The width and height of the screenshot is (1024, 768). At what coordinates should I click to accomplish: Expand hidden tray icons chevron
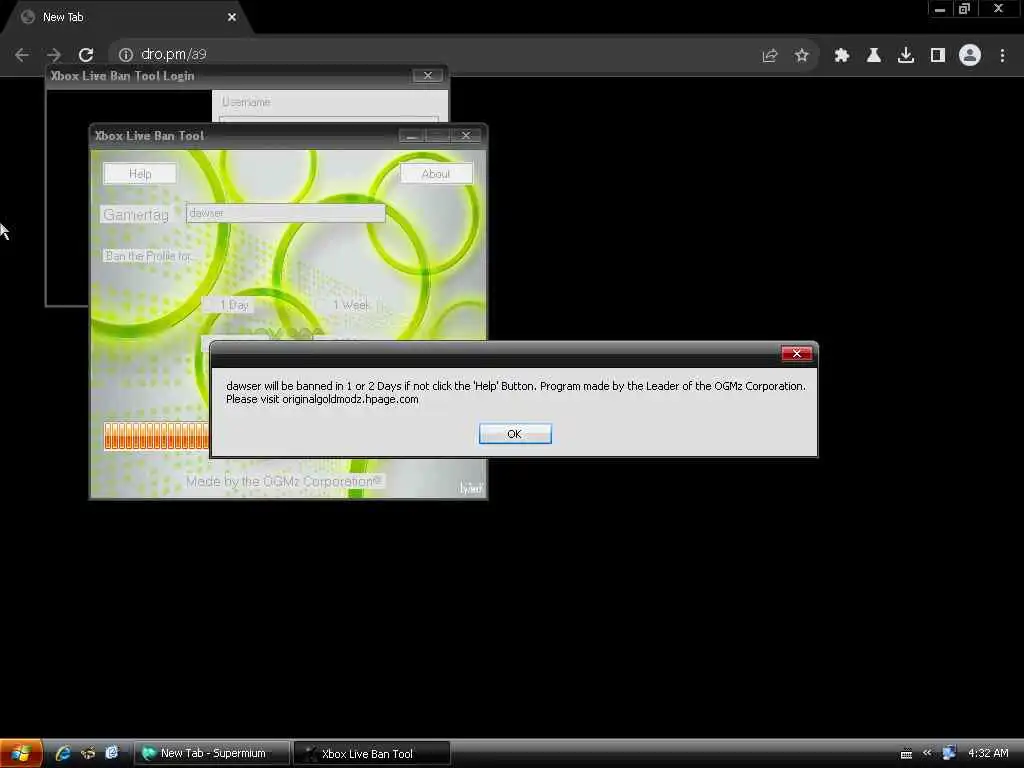click(927, 753)
